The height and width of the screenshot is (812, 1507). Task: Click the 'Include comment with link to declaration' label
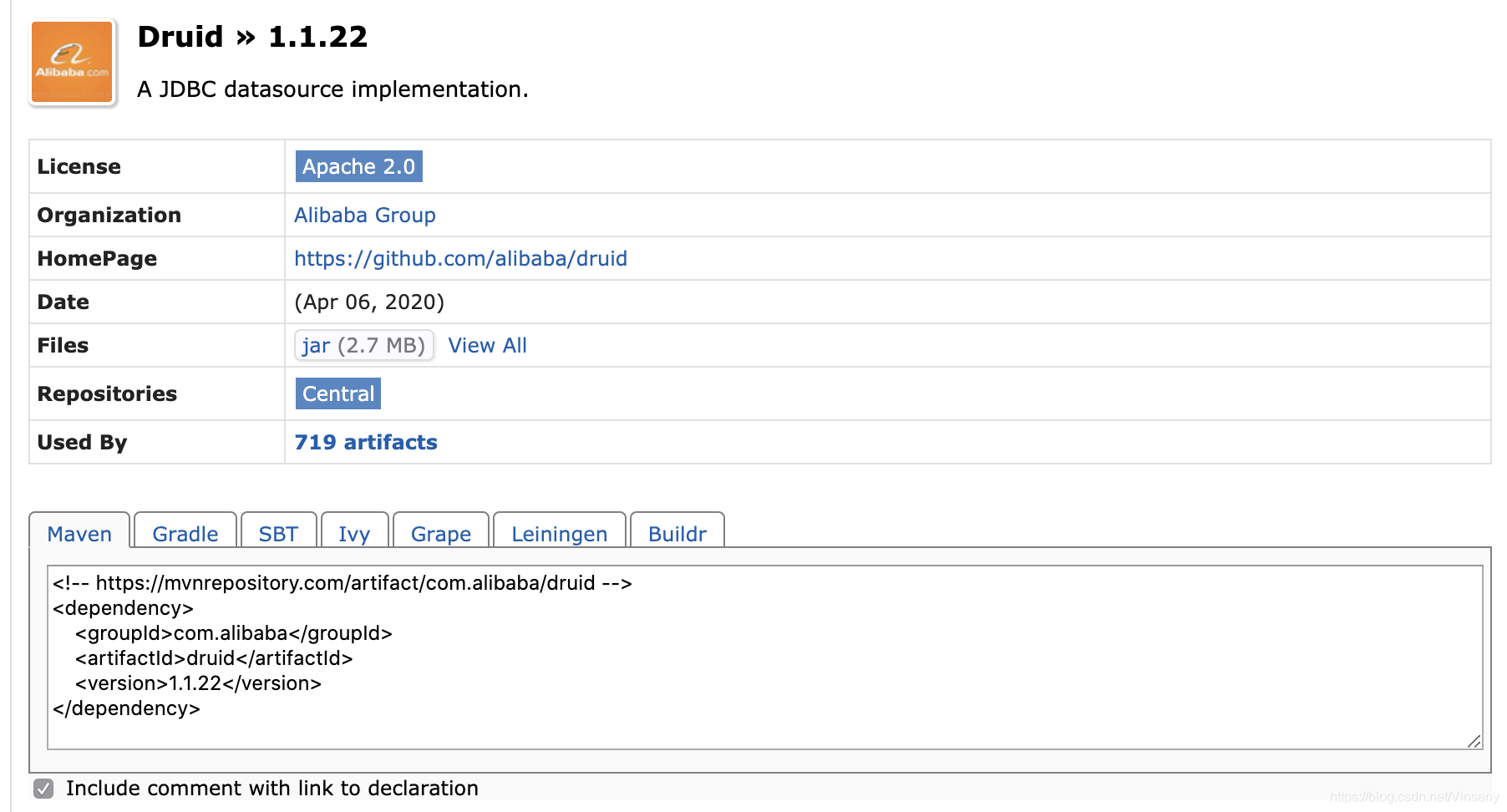[272, 789]
